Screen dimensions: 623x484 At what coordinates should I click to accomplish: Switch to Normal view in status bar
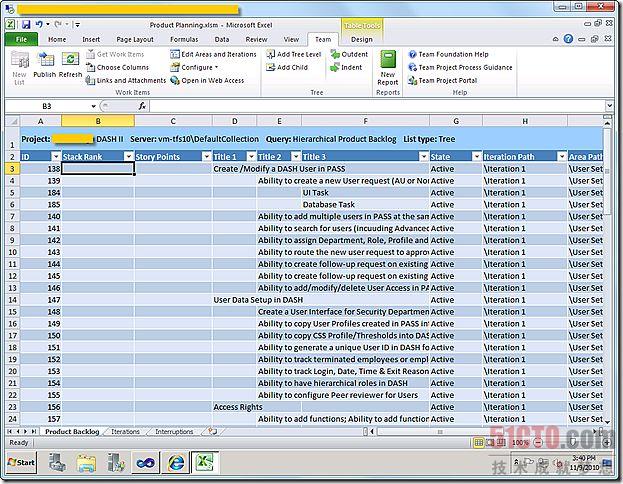point(479,442)
